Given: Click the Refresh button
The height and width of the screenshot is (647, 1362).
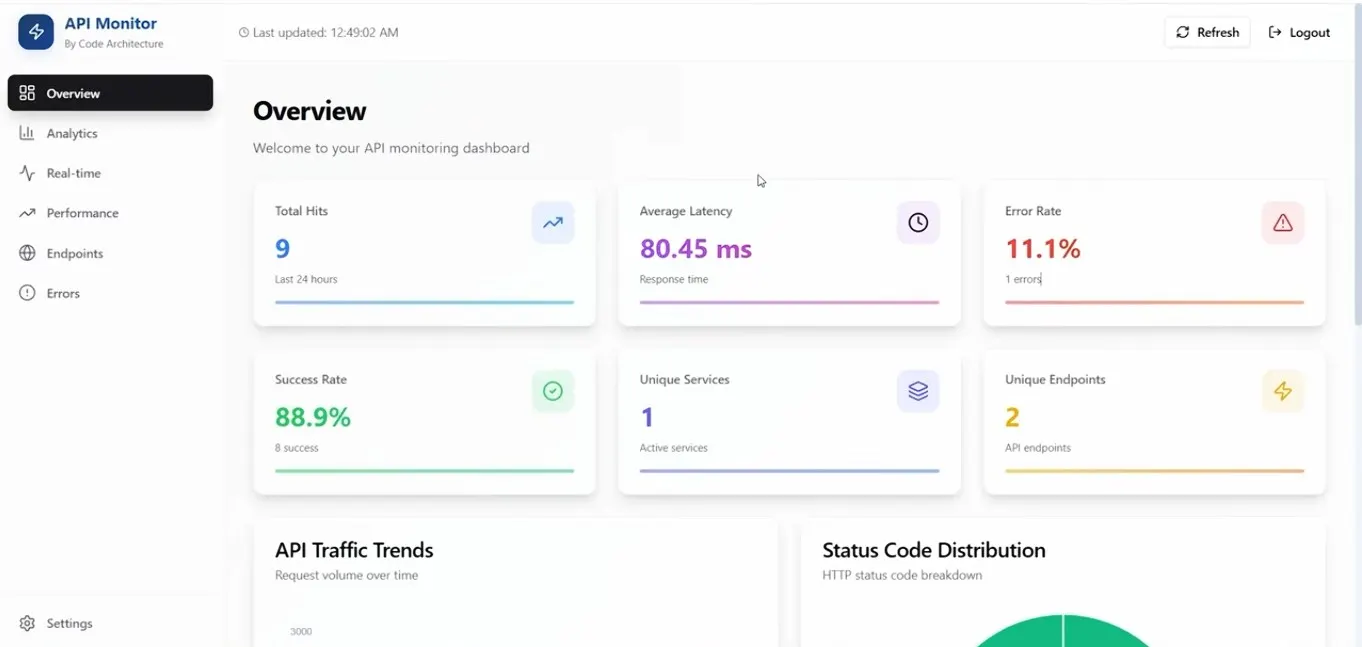Looking at the screenshot, I should tap(1207, 32).
